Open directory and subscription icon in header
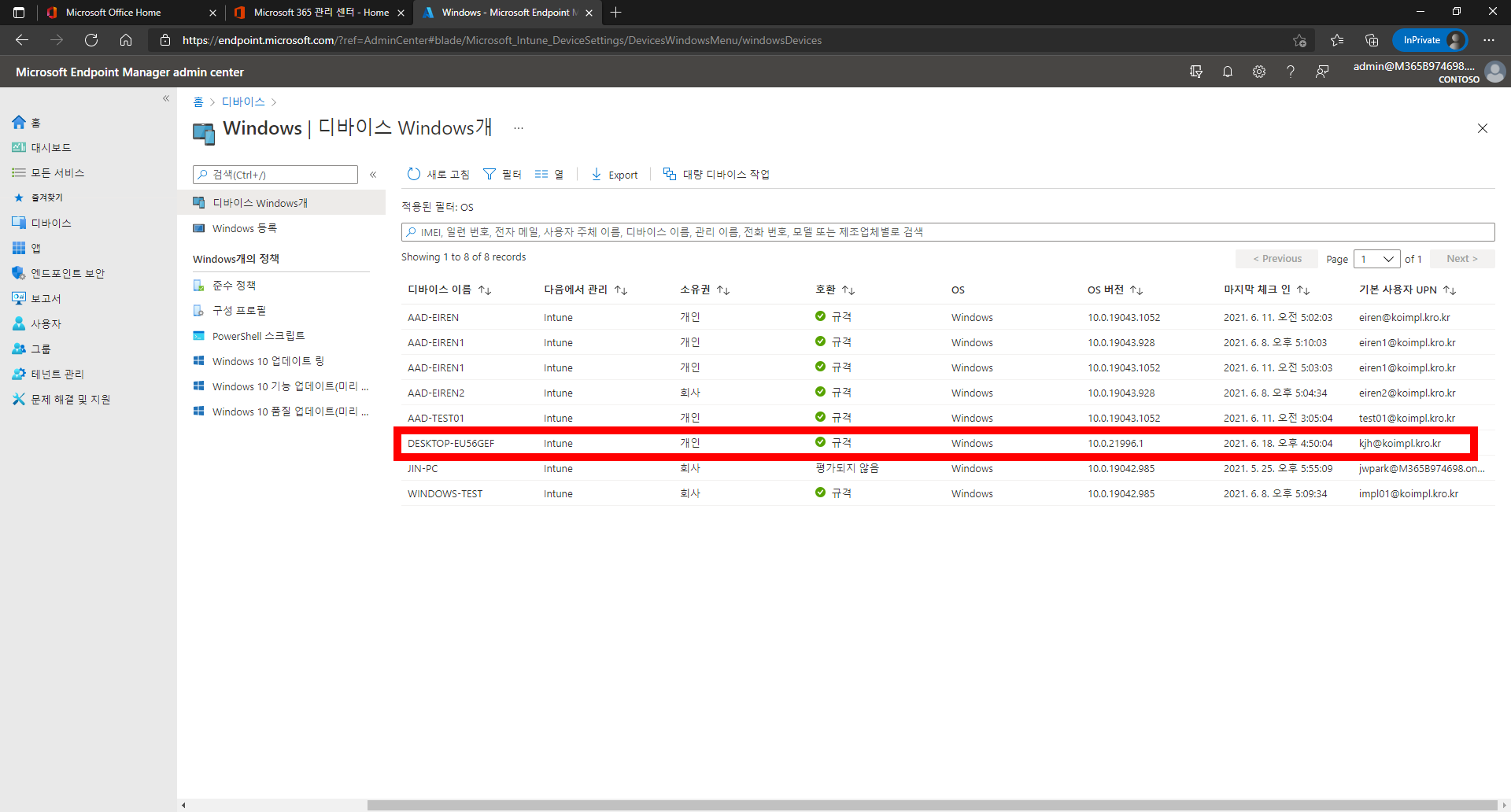 coord(1196,72)
